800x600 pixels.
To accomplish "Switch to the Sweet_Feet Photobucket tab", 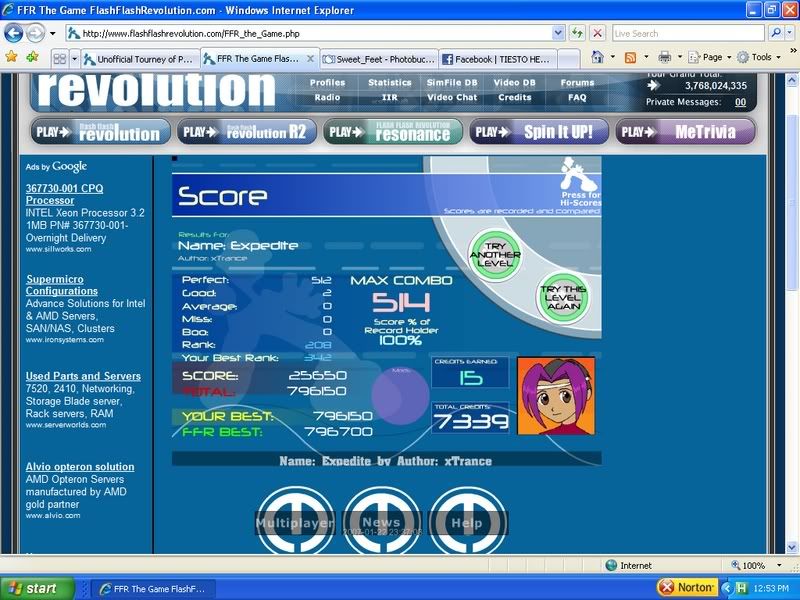I will click(x=376, y=59).
